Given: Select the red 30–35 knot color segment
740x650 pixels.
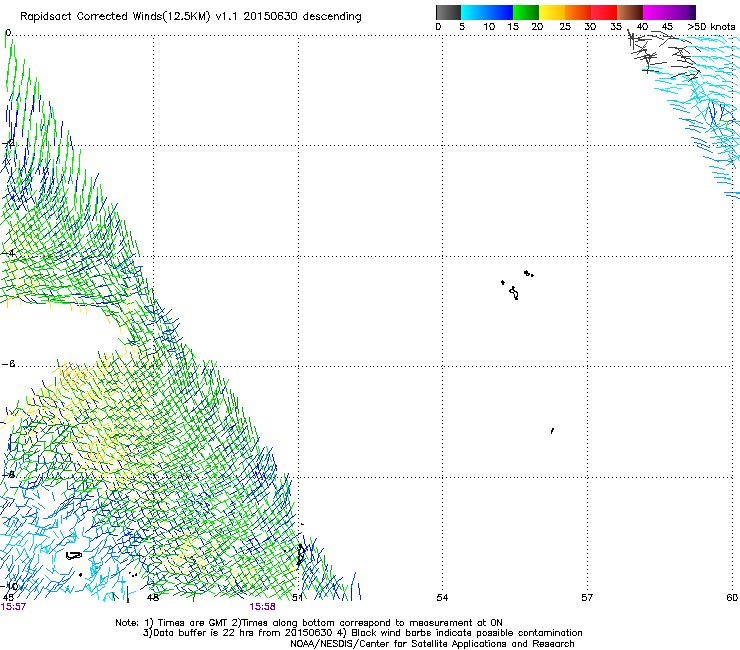Looking at the screenshot, I should pyautogui.click(x=604, y=12).
